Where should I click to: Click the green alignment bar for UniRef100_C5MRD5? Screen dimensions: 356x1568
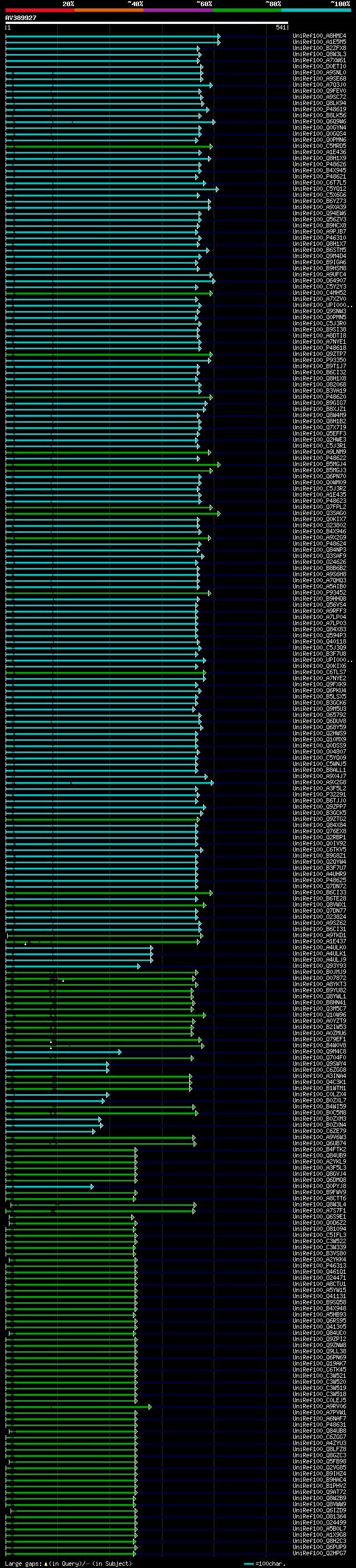coord(109,146)
